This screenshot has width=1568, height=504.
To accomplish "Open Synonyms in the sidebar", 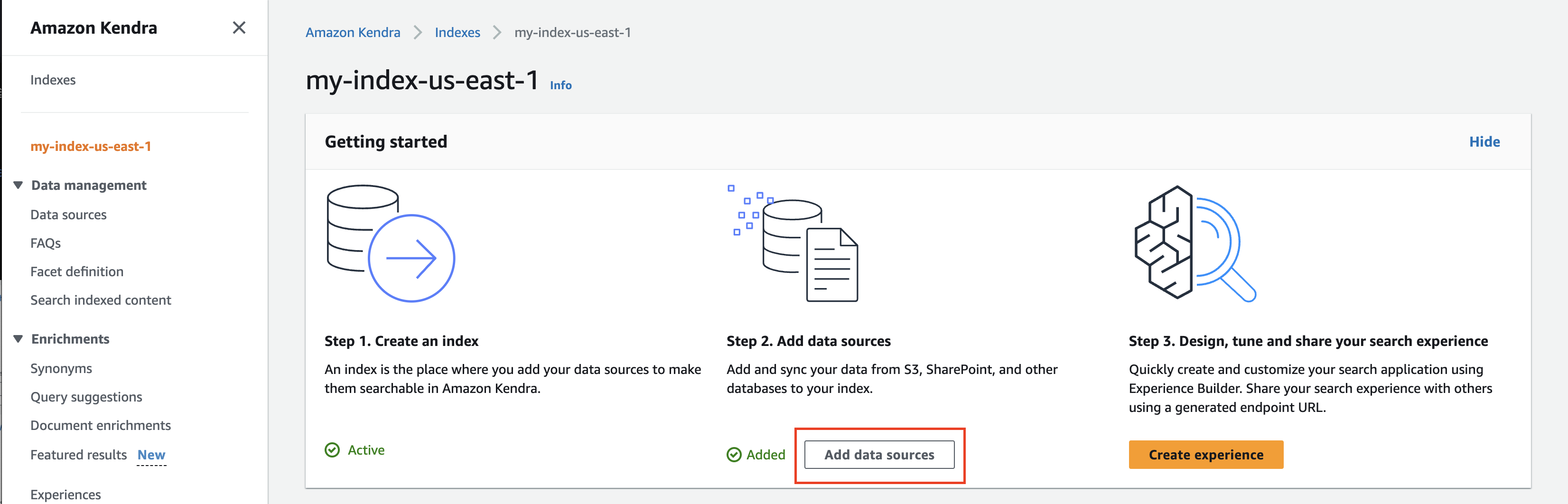I will click(x=61, y=368).
